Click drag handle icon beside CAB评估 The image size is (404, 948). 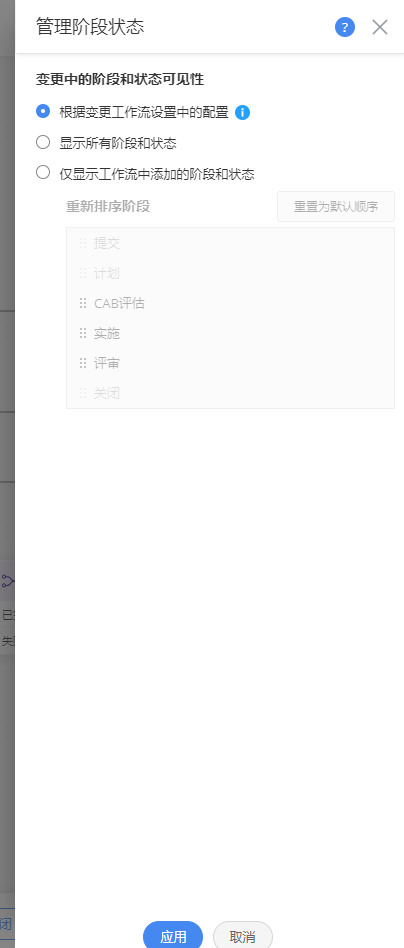point(83,303)
